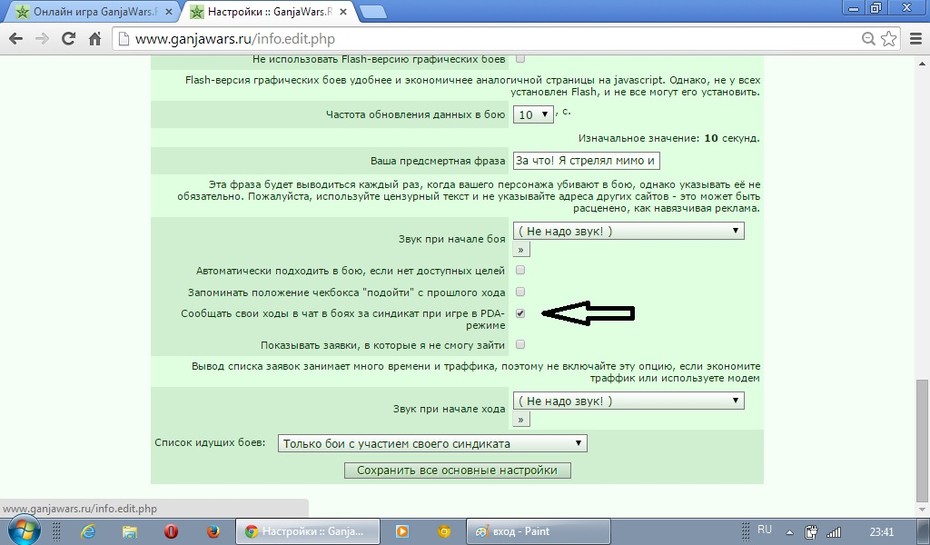Image resolution: width=930 pixels, height=545 pixels.
Task: Click the zoom magnifier icon in address bar
Action: tap(868, 39)
